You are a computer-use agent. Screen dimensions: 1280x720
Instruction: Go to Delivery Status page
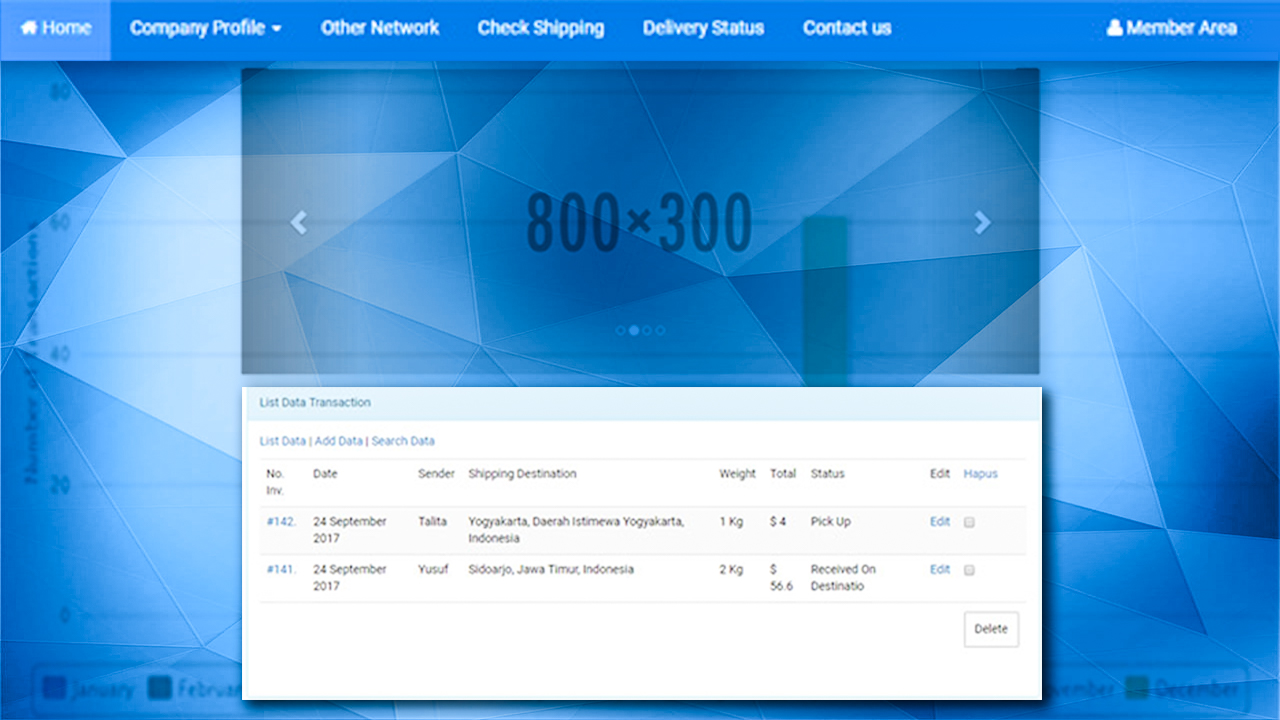pyautogui.click(x=703, y=28)
